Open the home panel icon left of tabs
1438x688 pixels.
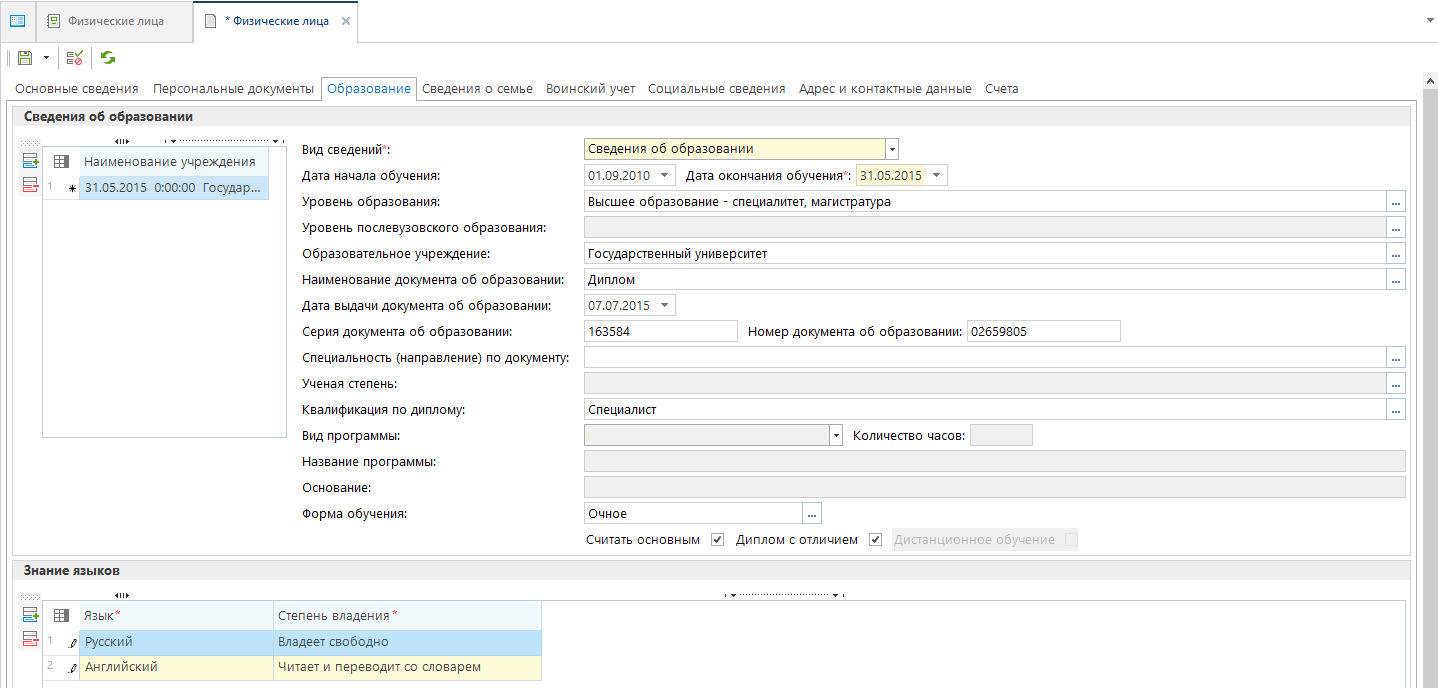click(x=17, y=21)
